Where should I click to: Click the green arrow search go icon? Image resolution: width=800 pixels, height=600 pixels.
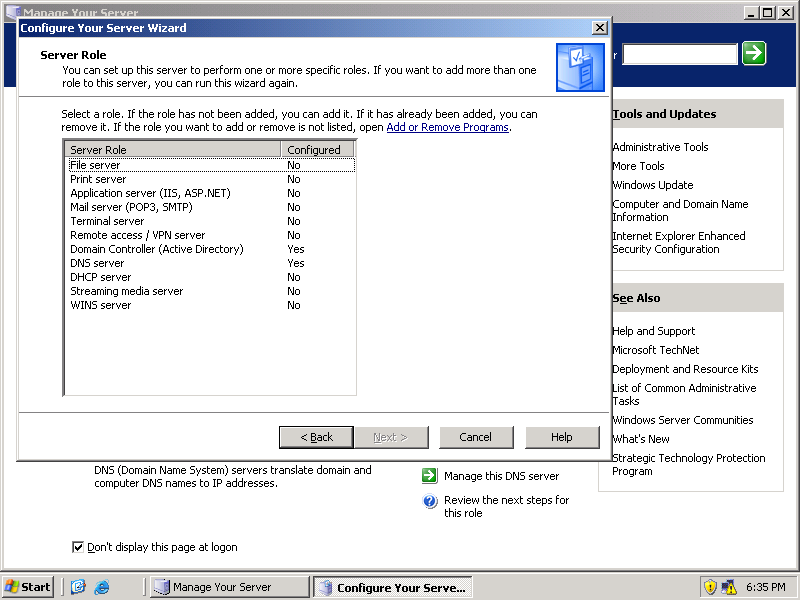click(754, 53)
